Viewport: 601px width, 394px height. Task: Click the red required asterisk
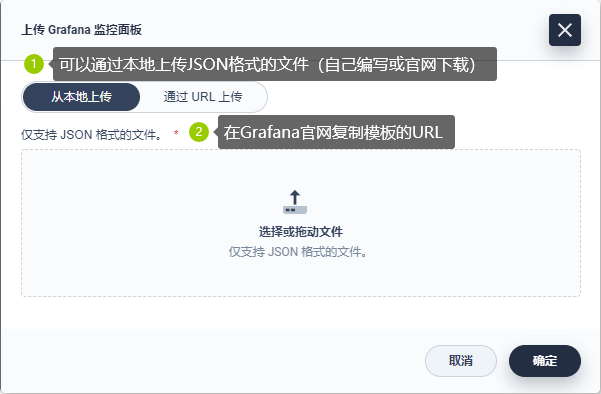click(x=176, y=133)
